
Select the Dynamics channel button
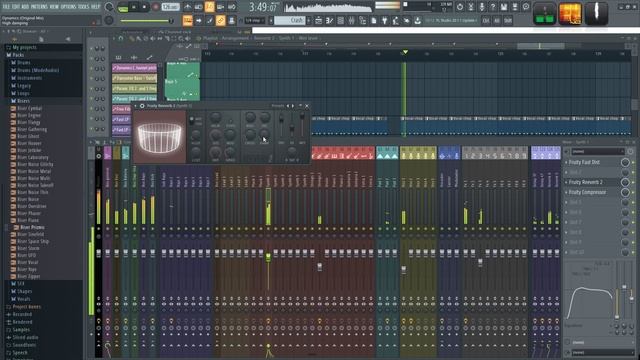tap(134, 68)
